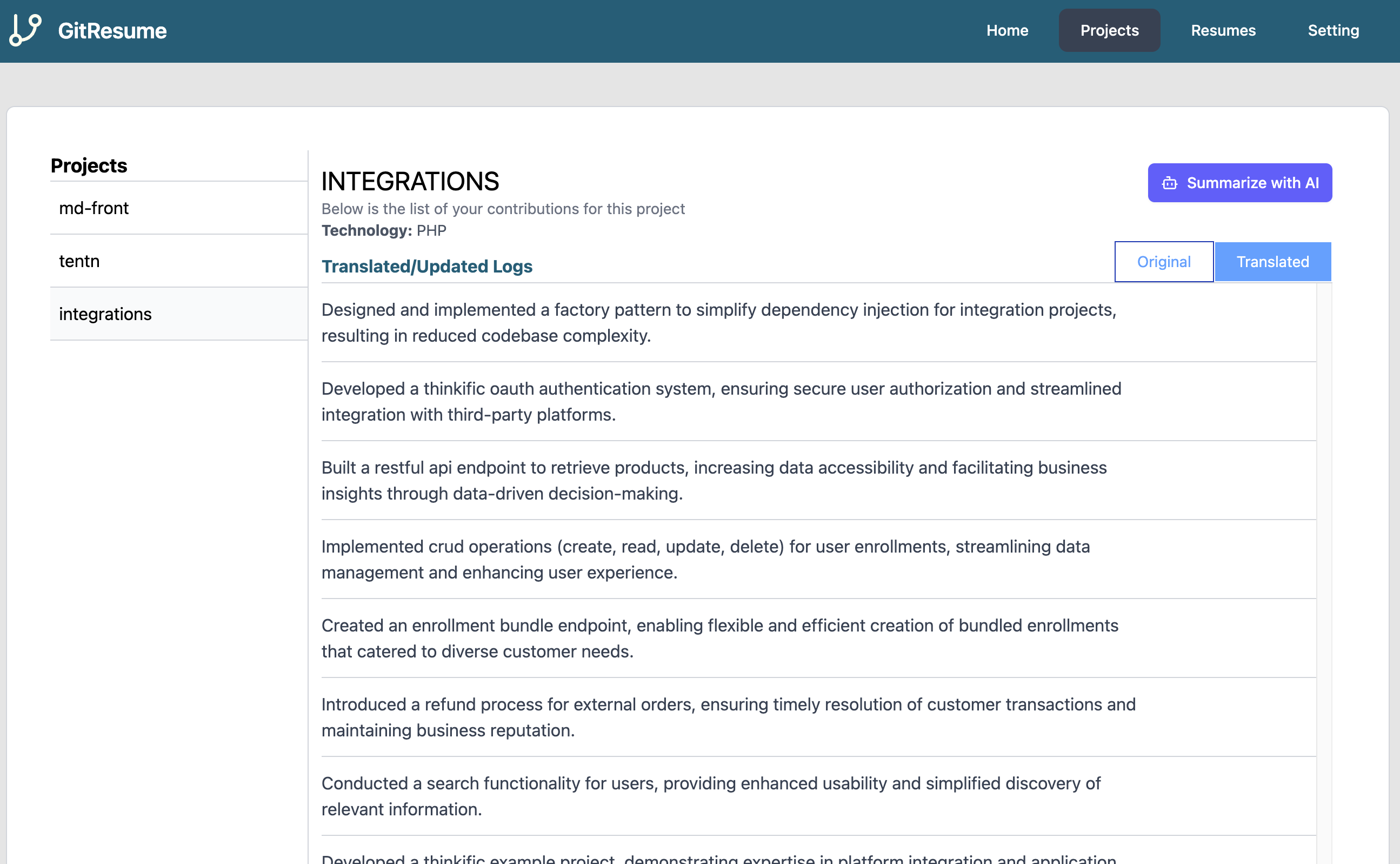The width and height of the screenshot is (1400, 864).
Task: Click the Projects sidebar heading
Action: pyautogui.click(x=89, y=165)
